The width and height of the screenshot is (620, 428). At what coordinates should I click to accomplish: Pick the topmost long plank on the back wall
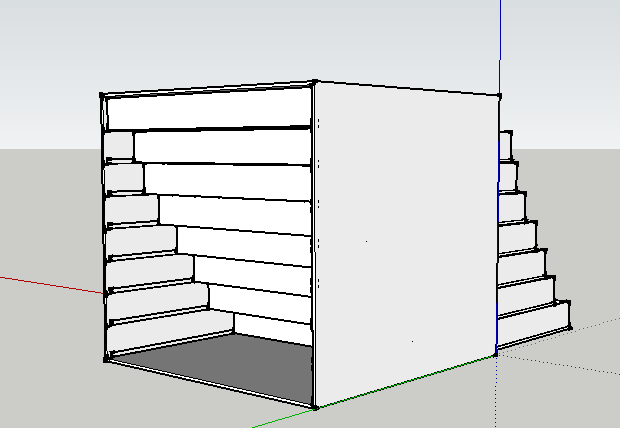(208, 108)
